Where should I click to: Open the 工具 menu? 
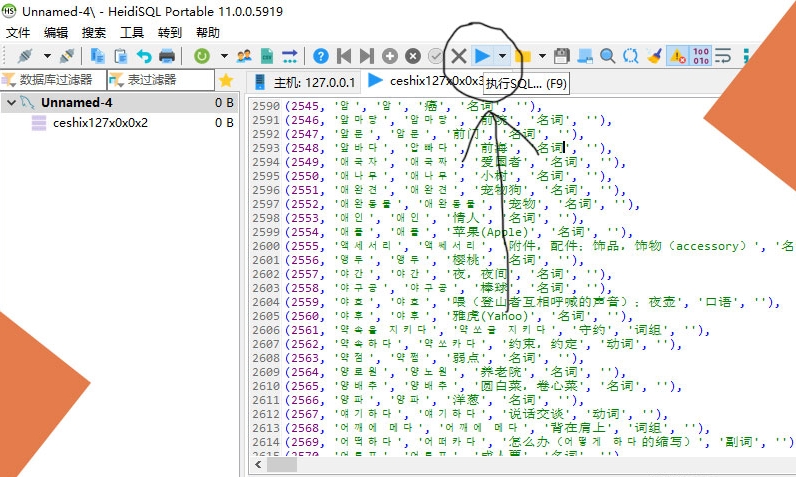(x=132, y=32)
